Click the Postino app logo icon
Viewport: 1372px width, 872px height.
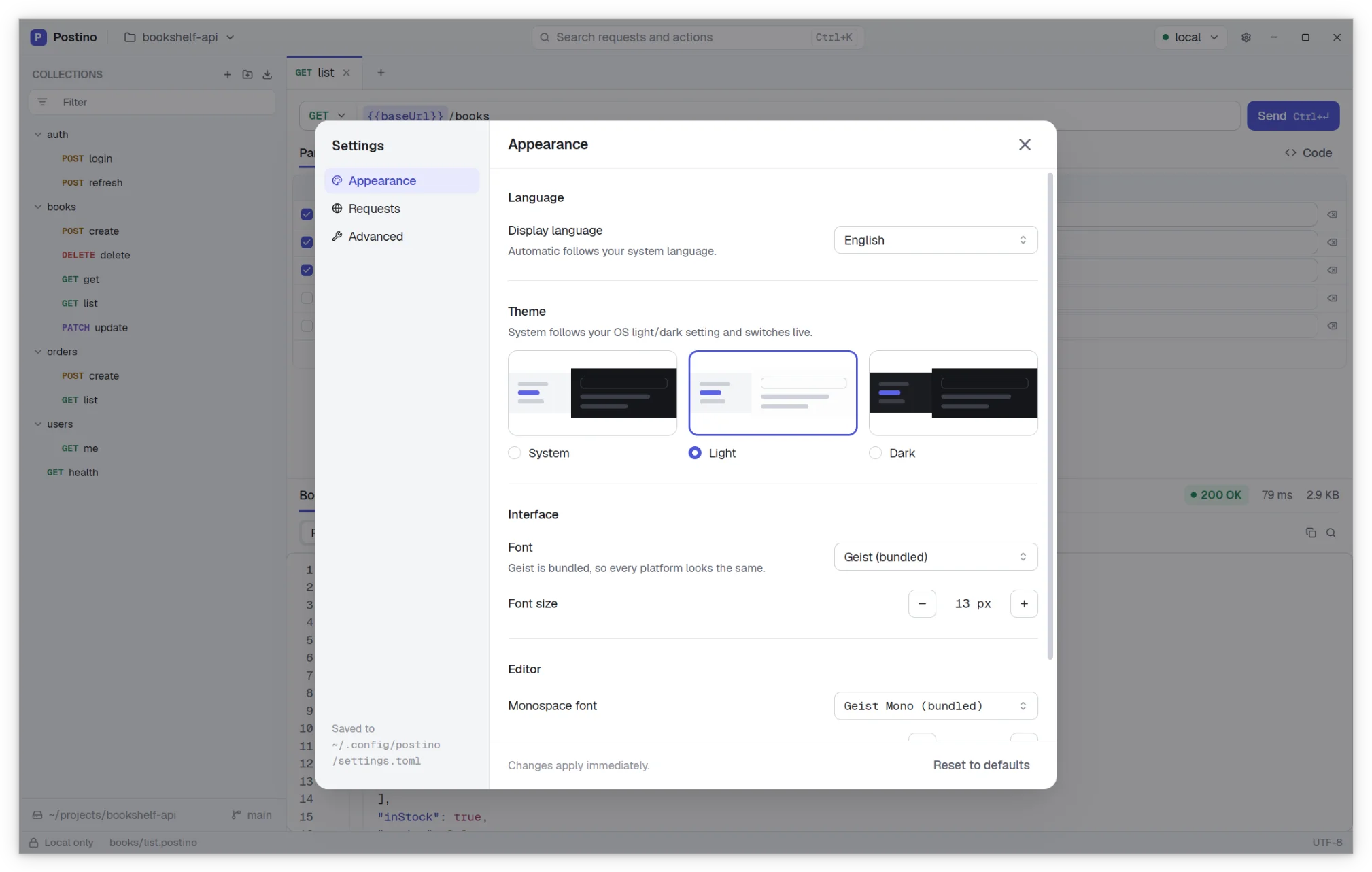click(39, 37)
